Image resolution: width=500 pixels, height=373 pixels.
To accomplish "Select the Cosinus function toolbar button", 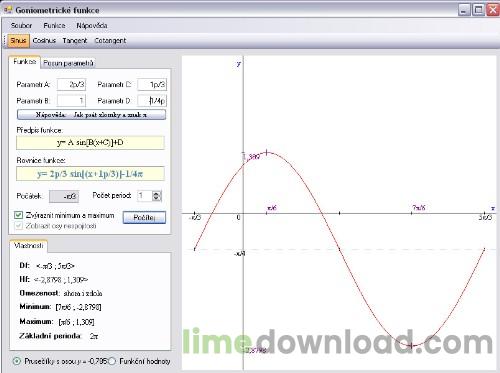I will [44, 40].
